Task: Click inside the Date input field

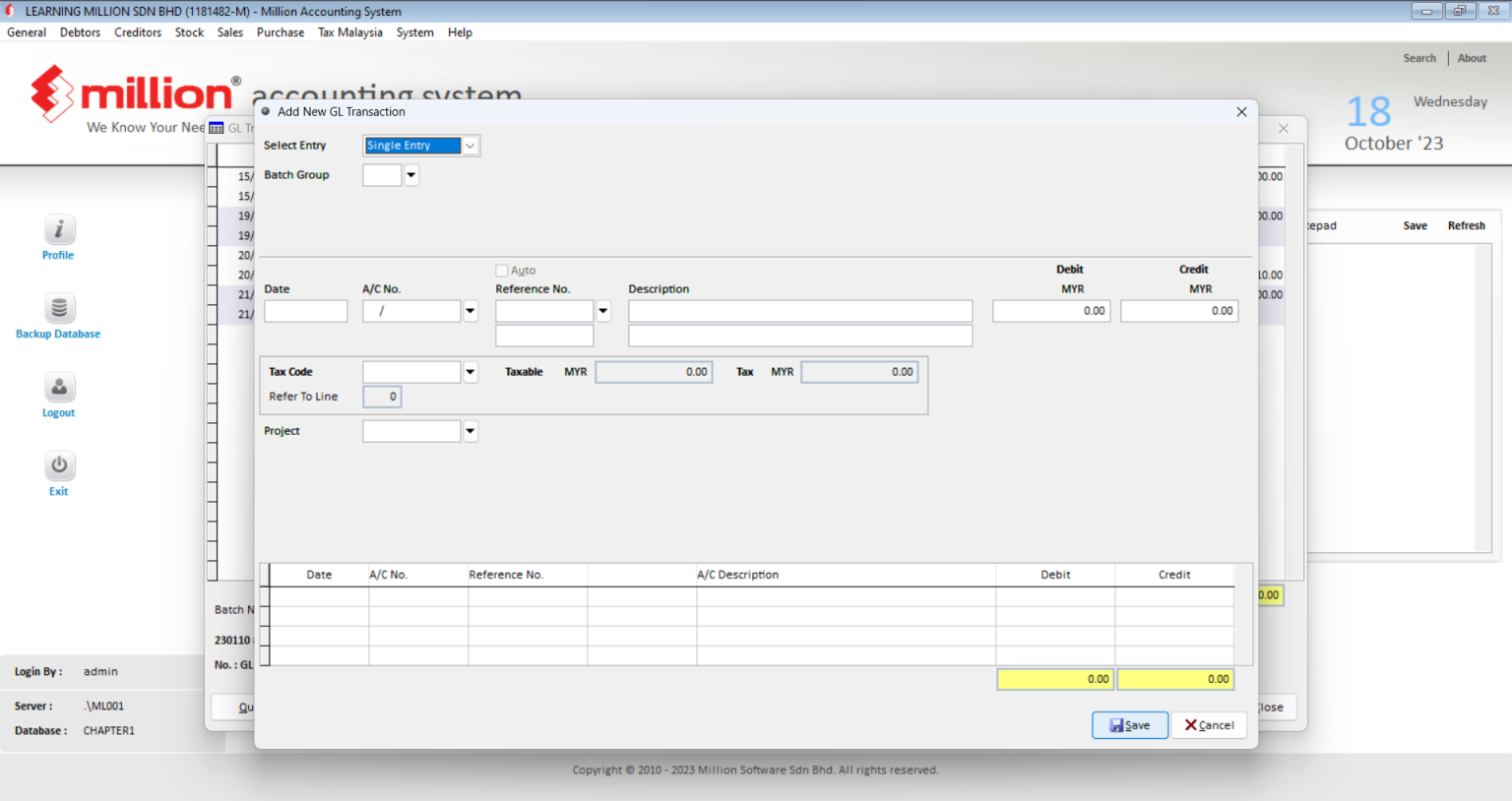Action: (305, 310)
